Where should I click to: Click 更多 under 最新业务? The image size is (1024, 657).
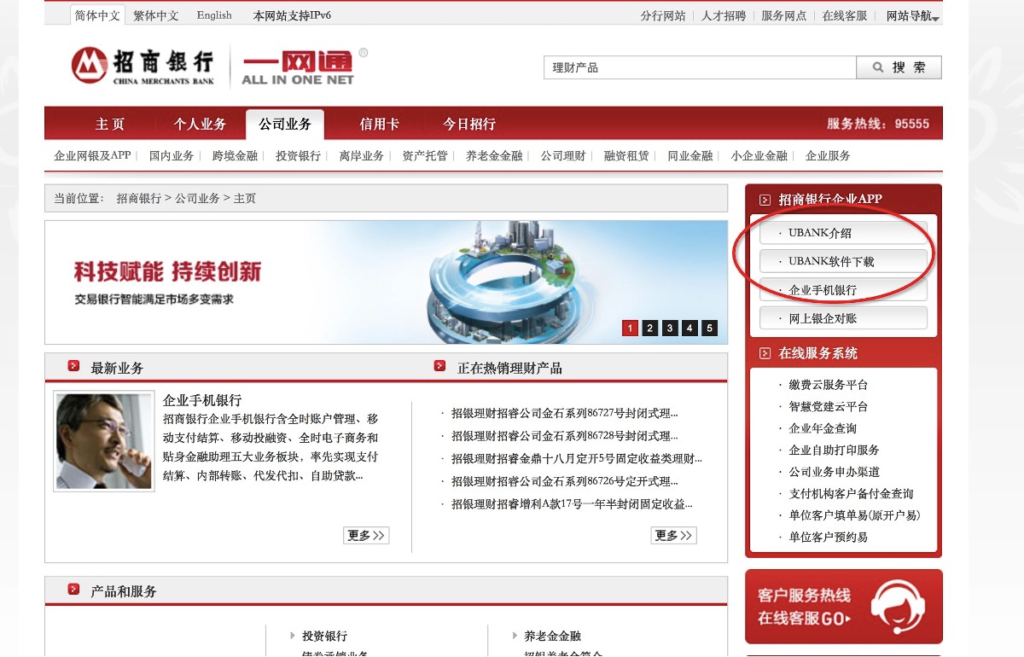(x=366, y=536)
